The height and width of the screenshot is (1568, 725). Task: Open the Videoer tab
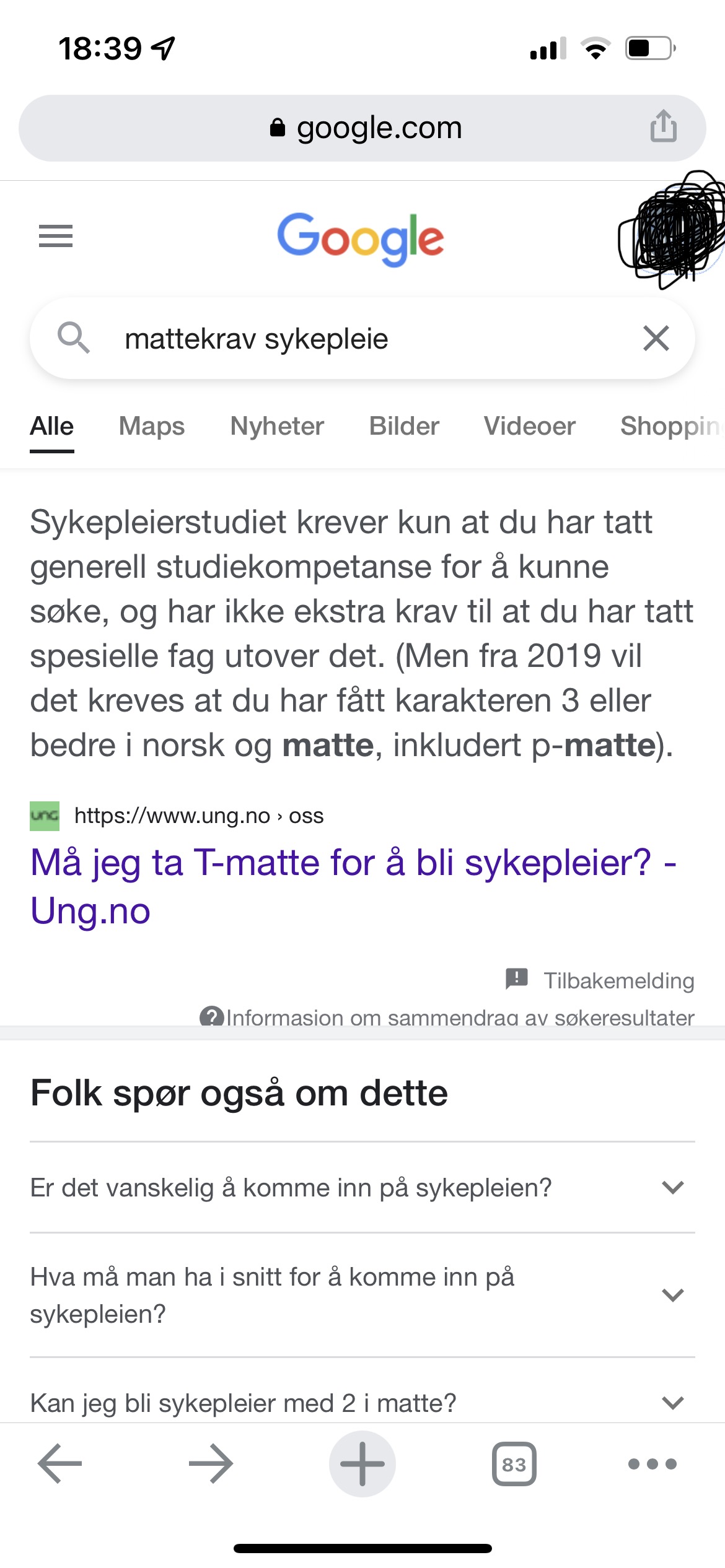pos(529,426)
